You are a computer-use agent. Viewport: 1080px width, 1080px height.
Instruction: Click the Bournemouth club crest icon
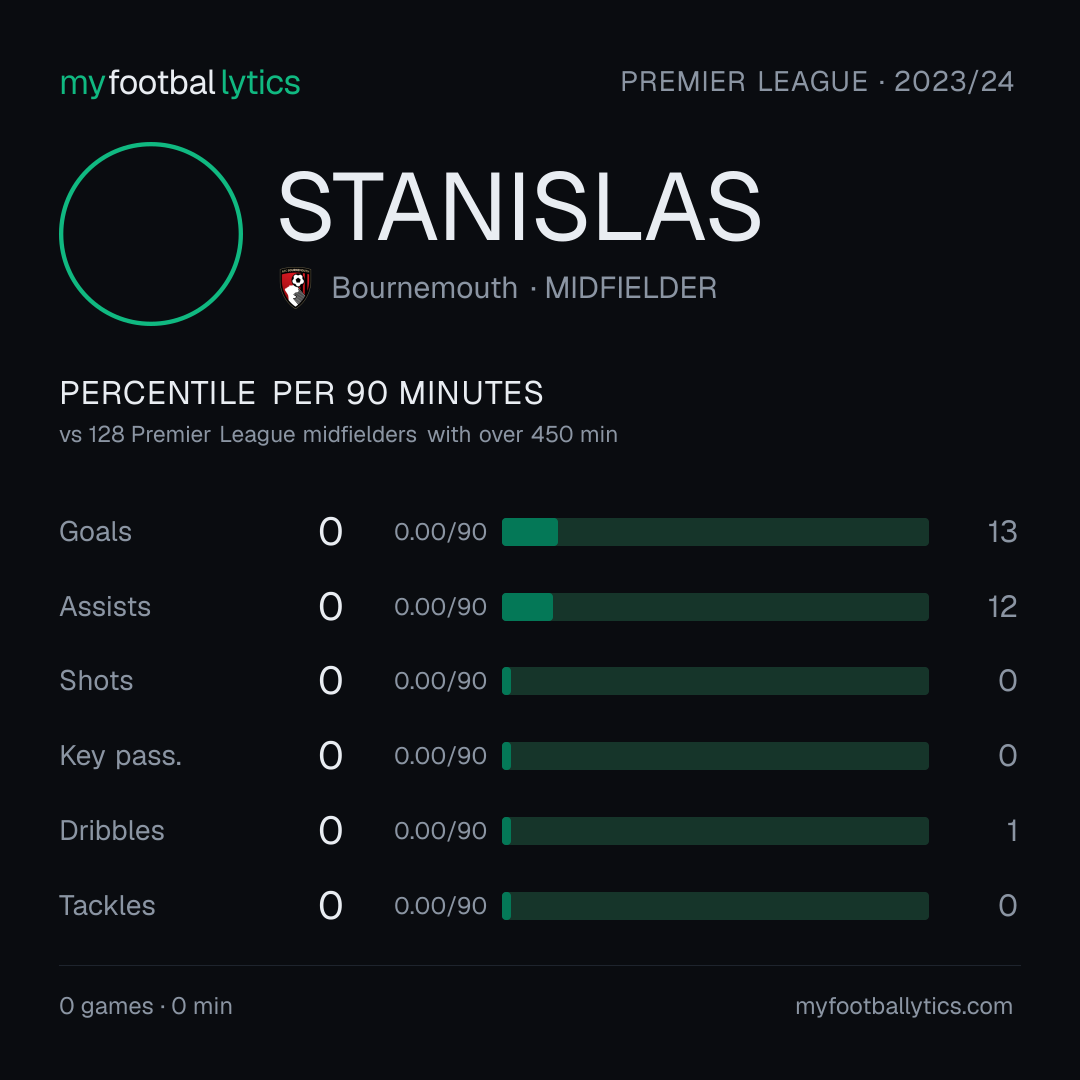296,287
